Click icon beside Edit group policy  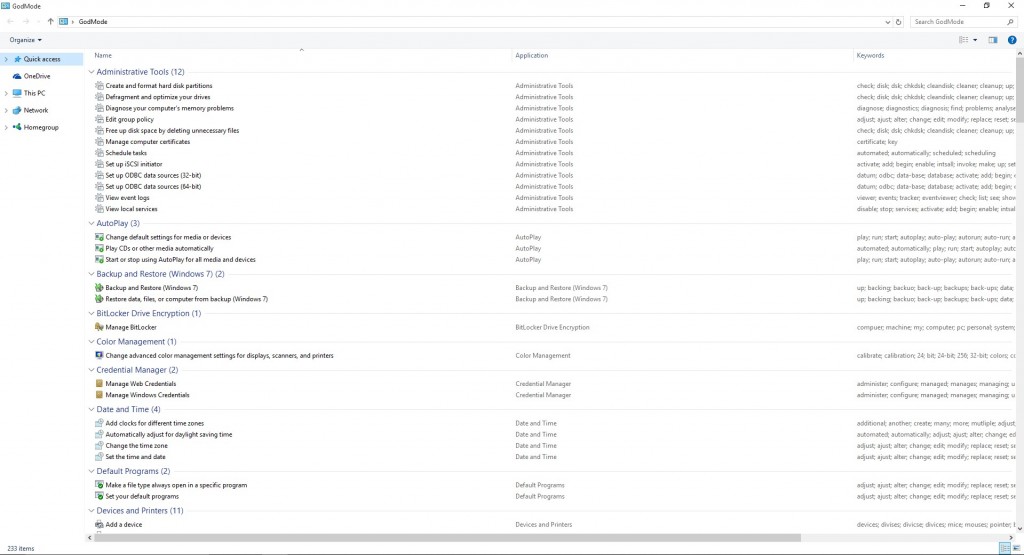(x=99, y=119)
